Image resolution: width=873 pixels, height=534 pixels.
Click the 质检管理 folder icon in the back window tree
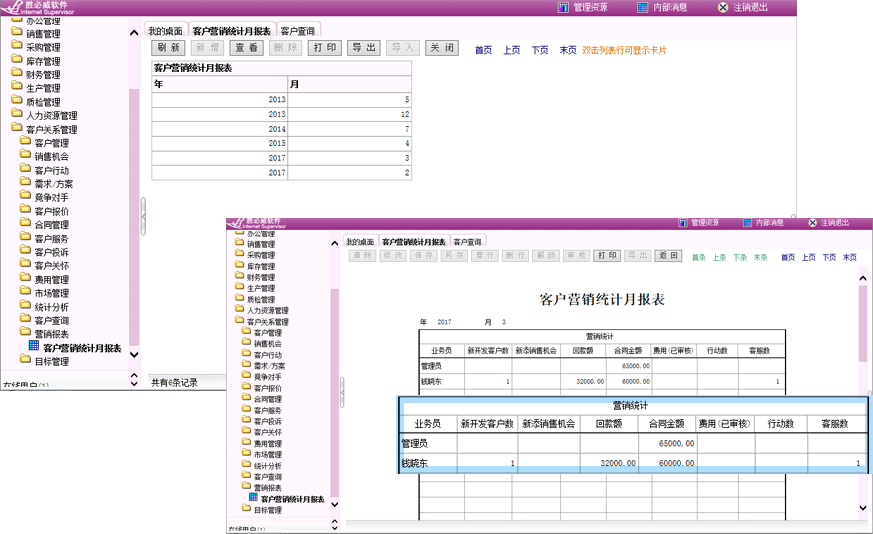pyautogui.click(x=17, y=100)
